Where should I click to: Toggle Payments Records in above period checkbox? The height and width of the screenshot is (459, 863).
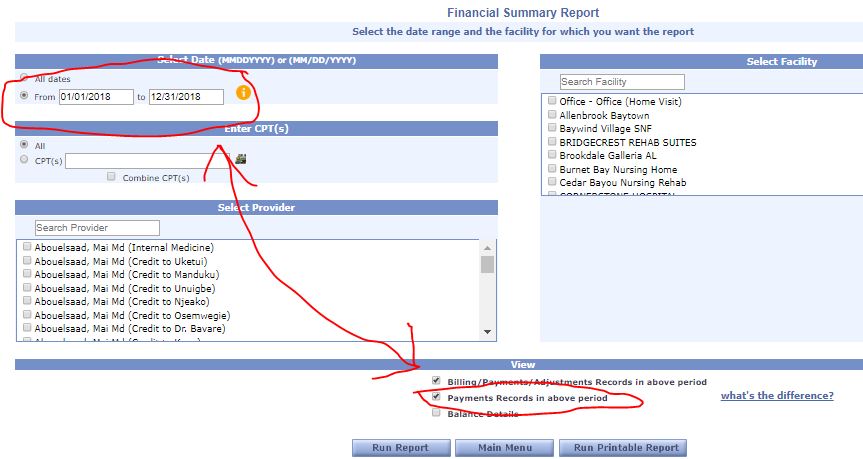(x=436, y=397)
